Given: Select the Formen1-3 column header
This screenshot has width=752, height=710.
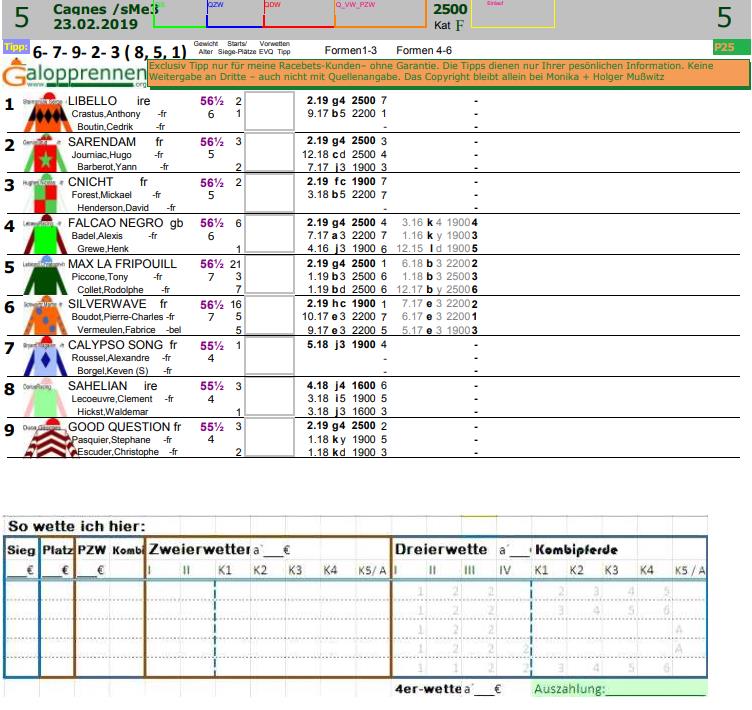Looking at the screenshot, I should tap(346, 50).
